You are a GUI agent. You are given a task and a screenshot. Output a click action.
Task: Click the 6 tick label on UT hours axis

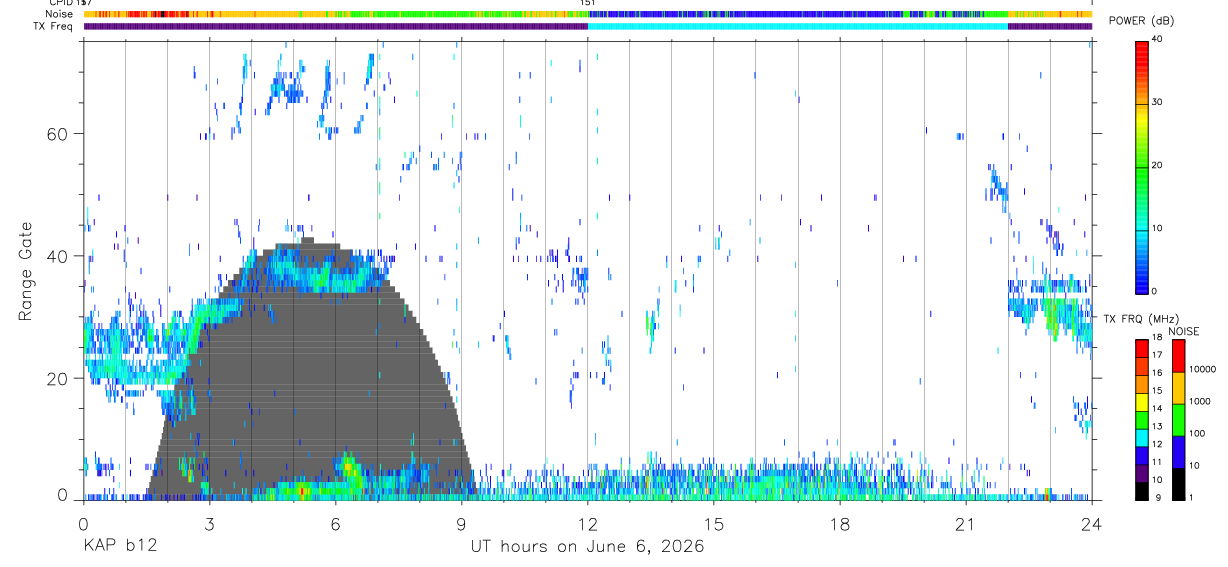(335, 523)
